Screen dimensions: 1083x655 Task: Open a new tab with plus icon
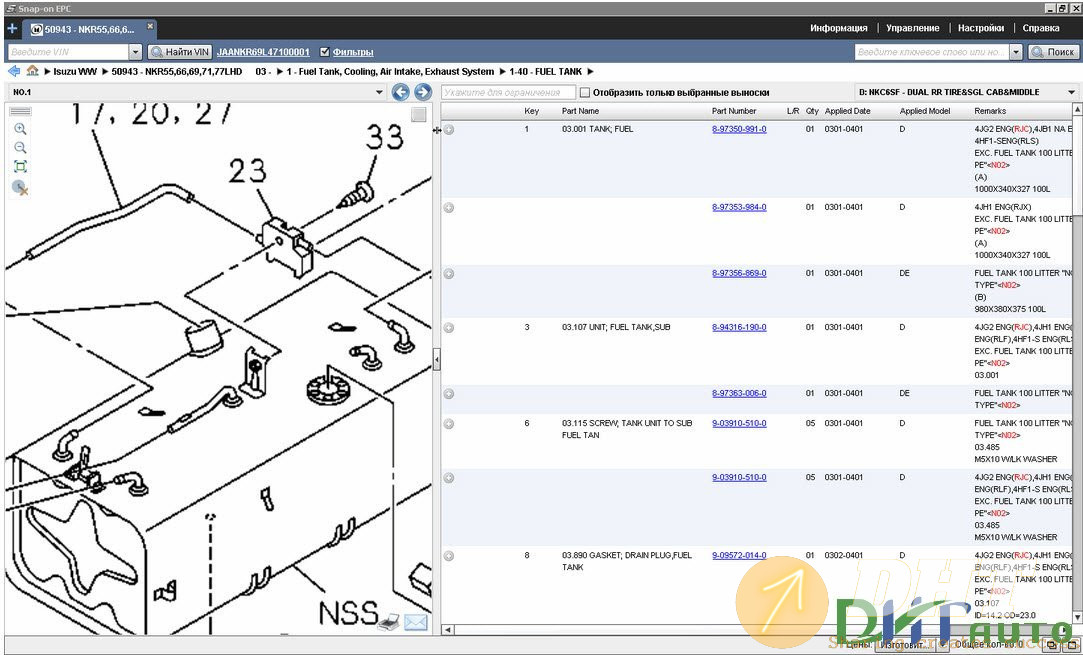[12, 29]
